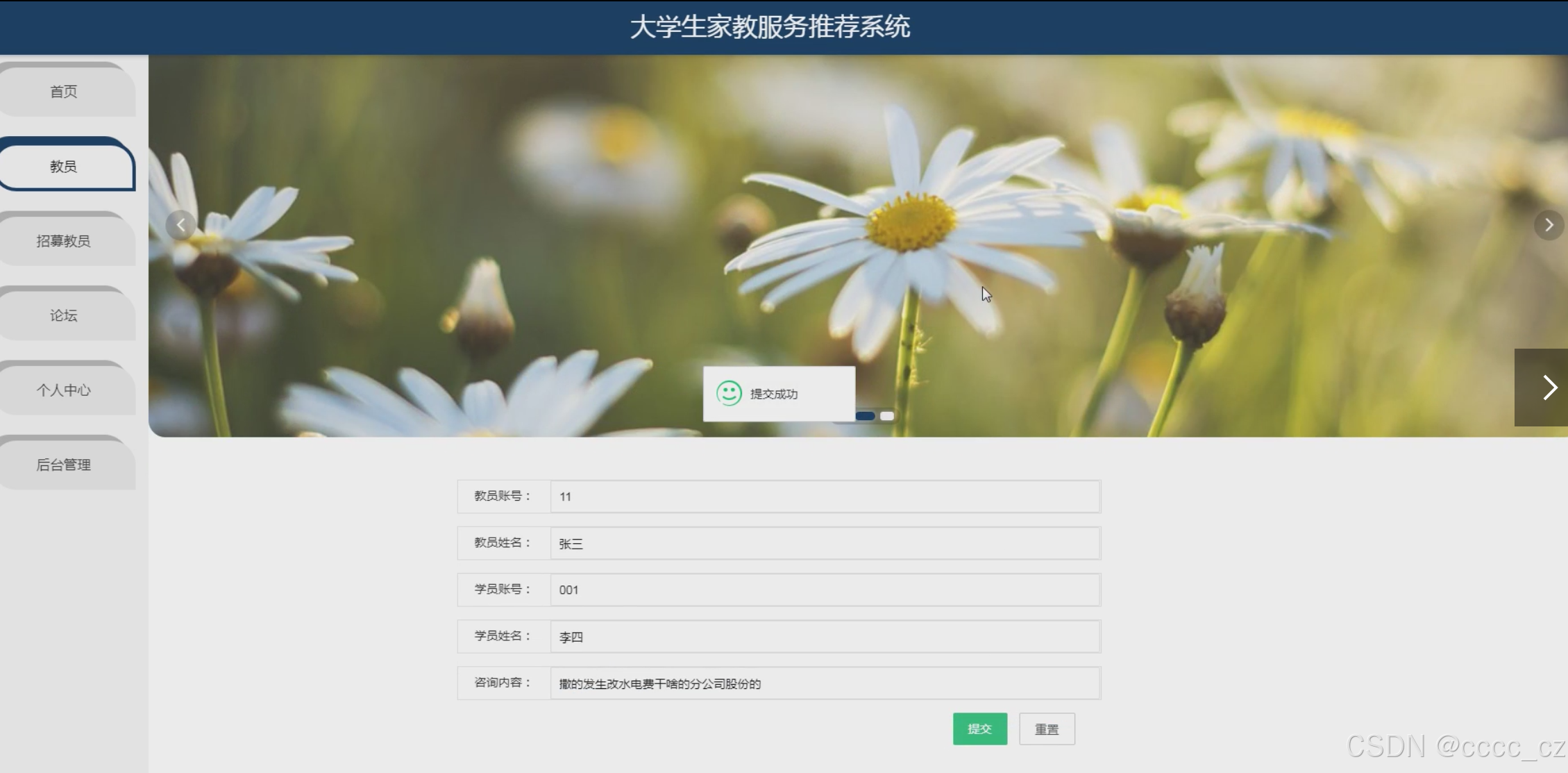This screenshot has height=773, width=1568.
Task: Click the green smiley success icon
Action: click(x=729, y=393)
